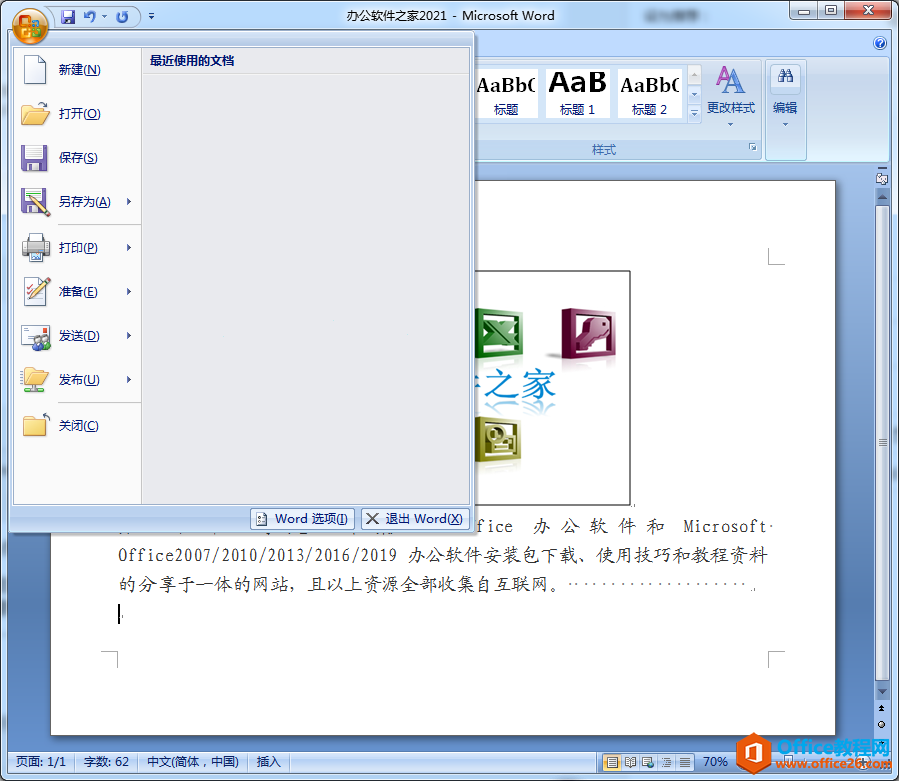The height and width of the screenshot is (781, 899).
Task: Click the checklist pencil icon beside 准备
Action: point(36,291)
